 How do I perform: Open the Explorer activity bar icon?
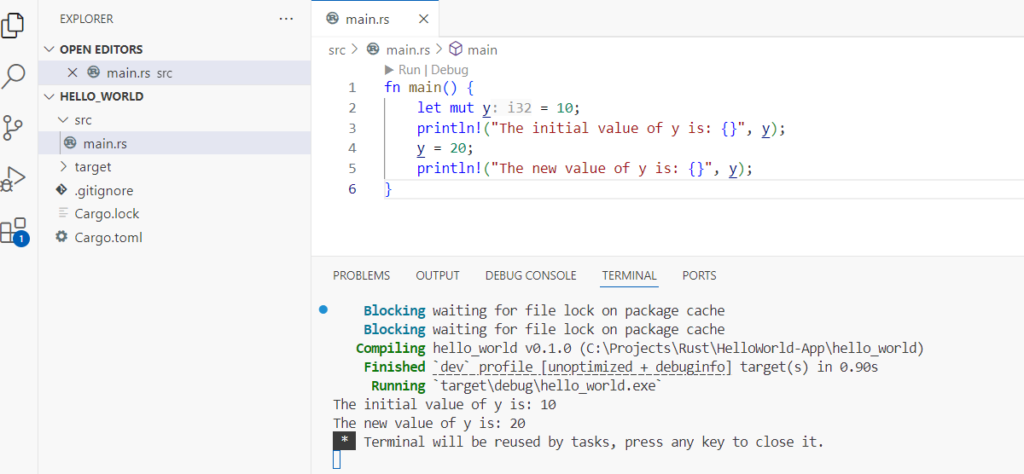(x=13, y=25)
